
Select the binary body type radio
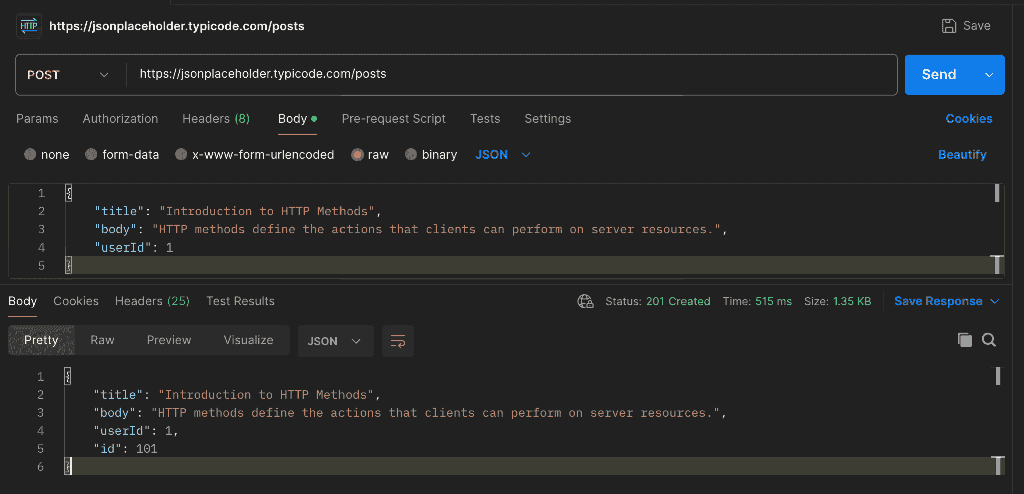pyautogui.click(x=411, y=155)
